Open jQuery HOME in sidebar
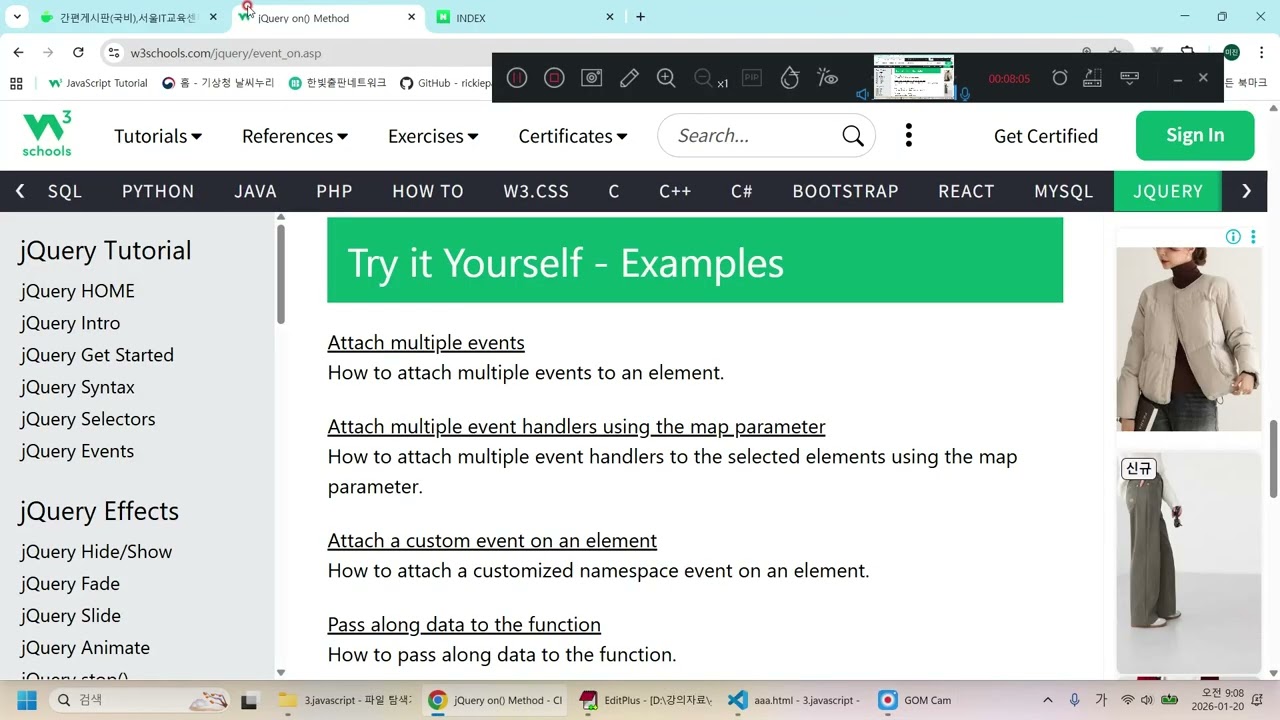 pyautogui.click(x=77, y=291)
